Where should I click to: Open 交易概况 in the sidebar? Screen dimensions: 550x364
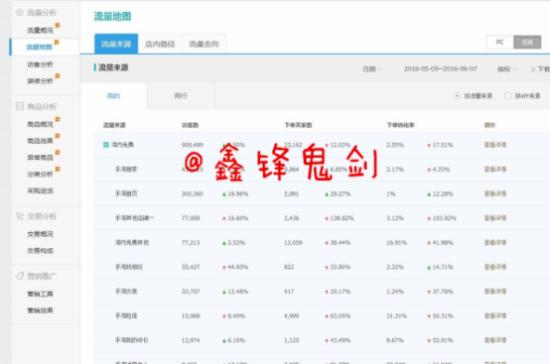tap(40, 234)
